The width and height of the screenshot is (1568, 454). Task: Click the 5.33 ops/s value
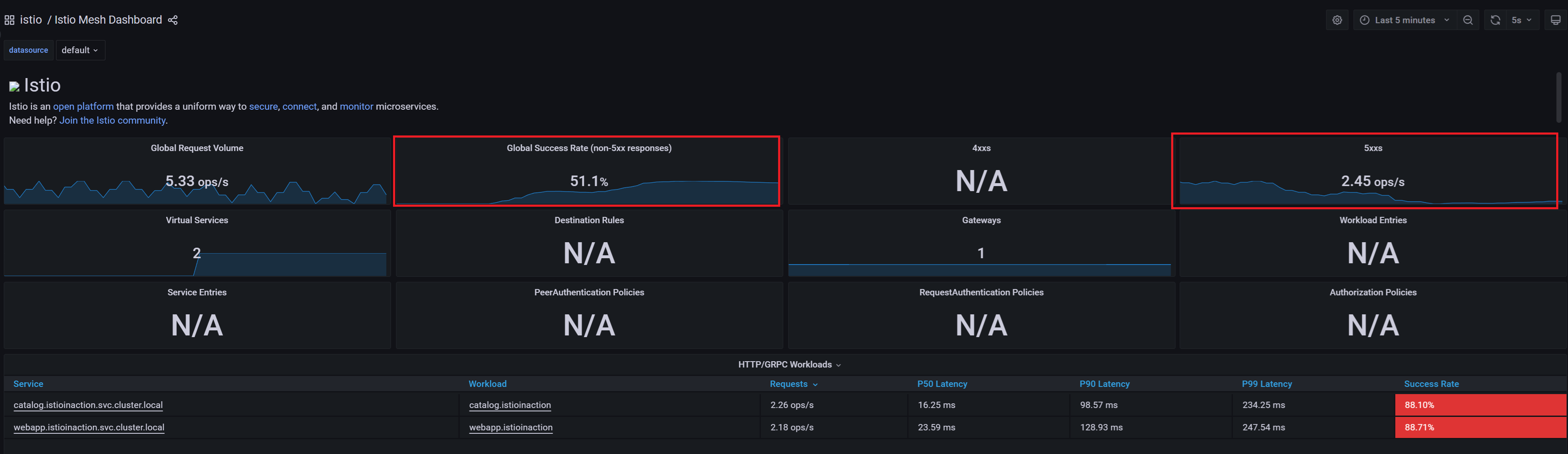[197, 181]
